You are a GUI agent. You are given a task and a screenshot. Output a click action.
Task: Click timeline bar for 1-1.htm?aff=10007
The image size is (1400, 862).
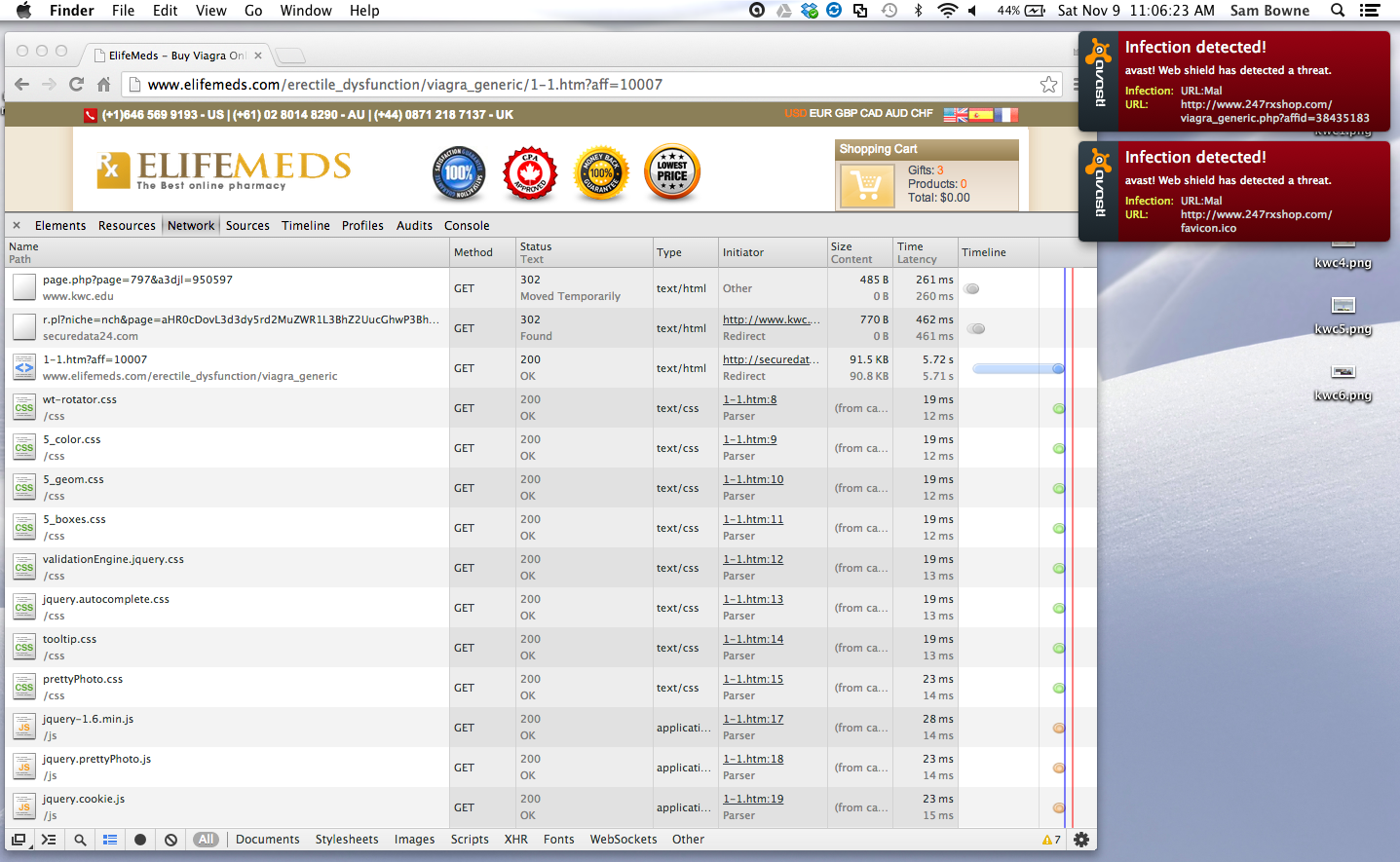(1018, 368)
